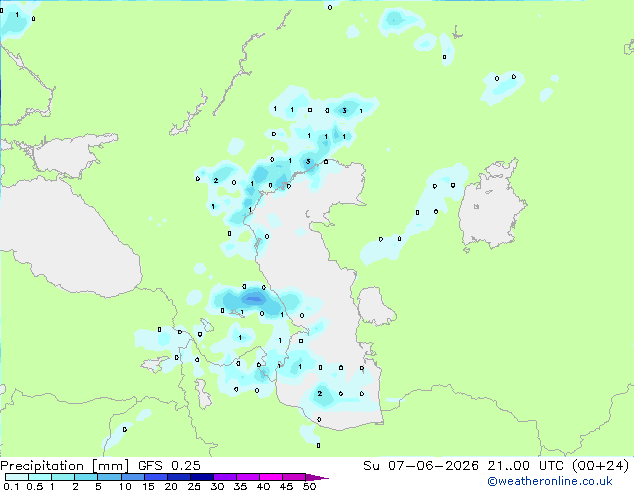Click the '50' legend scale label
634x490 pixels.
coord(310,486)
